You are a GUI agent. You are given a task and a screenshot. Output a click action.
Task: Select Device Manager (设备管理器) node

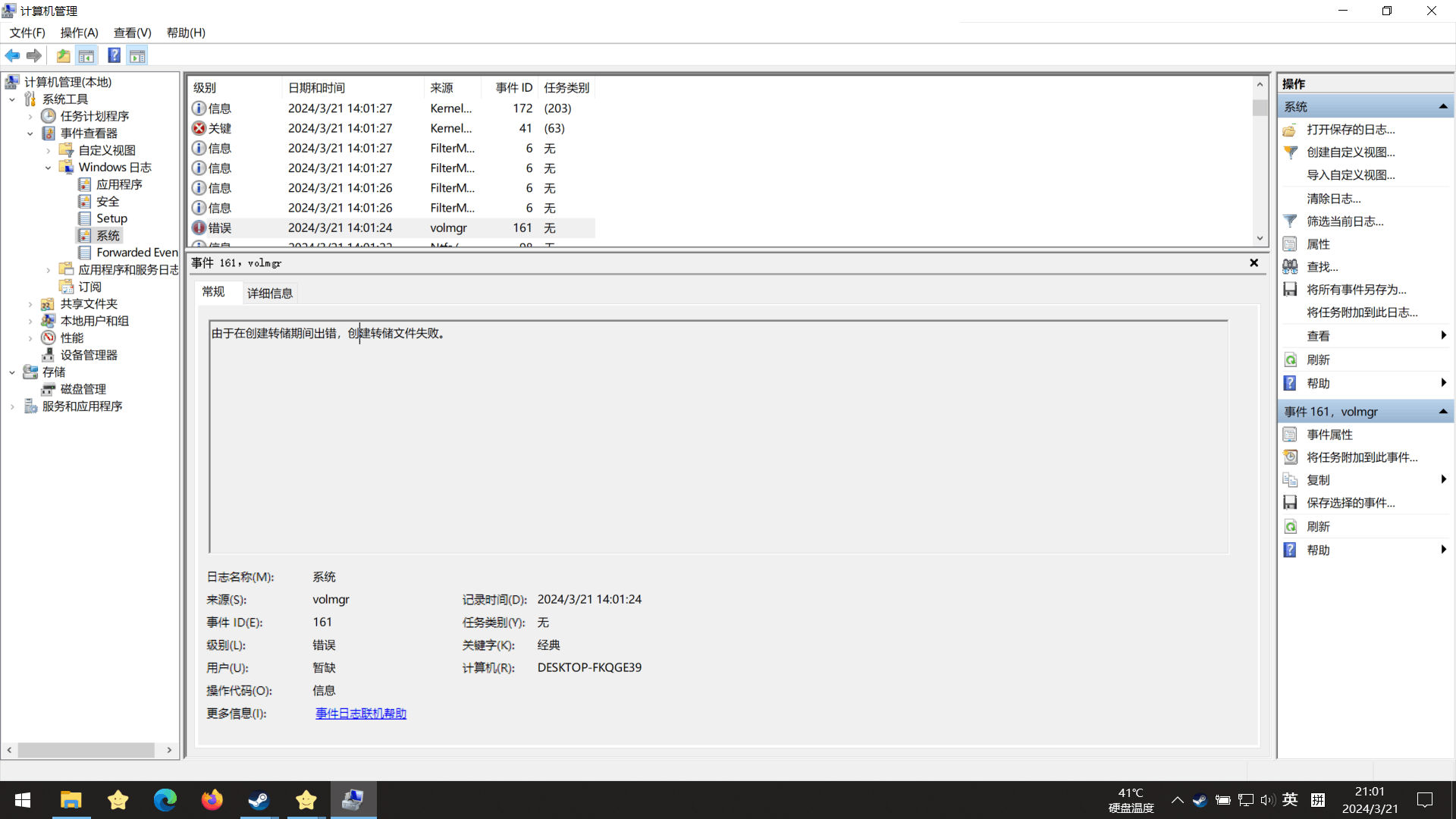click(89, 355)
